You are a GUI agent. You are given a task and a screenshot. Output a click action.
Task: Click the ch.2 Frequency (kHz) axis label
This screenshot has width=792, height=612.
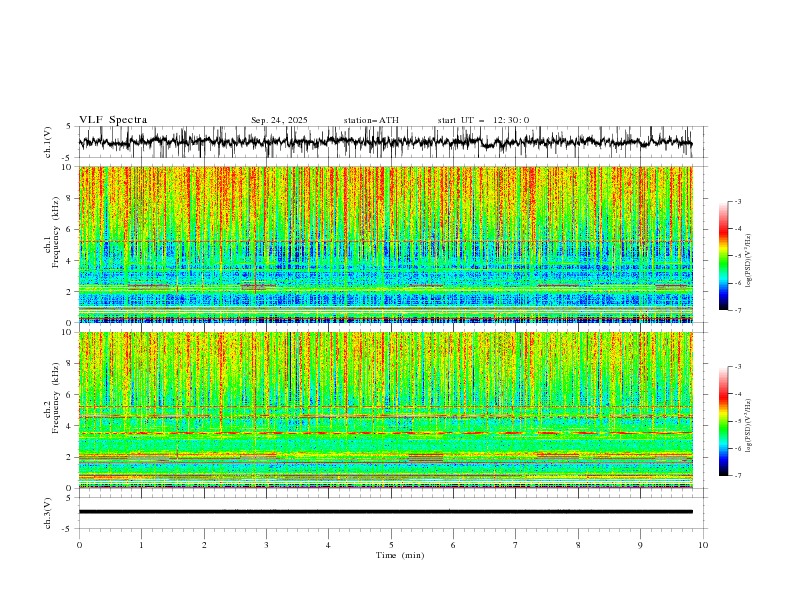[52, 398]
